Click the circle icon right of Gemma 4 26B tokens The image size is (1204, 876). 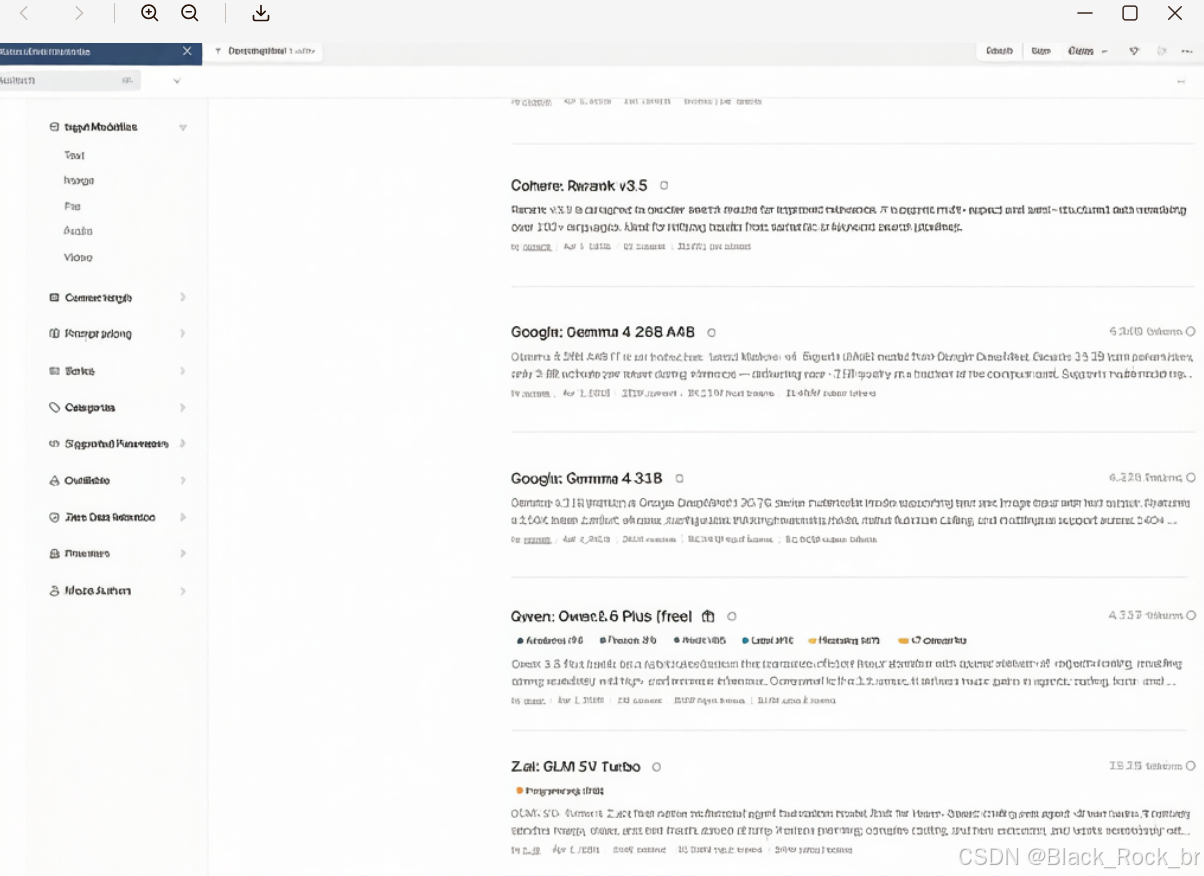[1190, 331]
